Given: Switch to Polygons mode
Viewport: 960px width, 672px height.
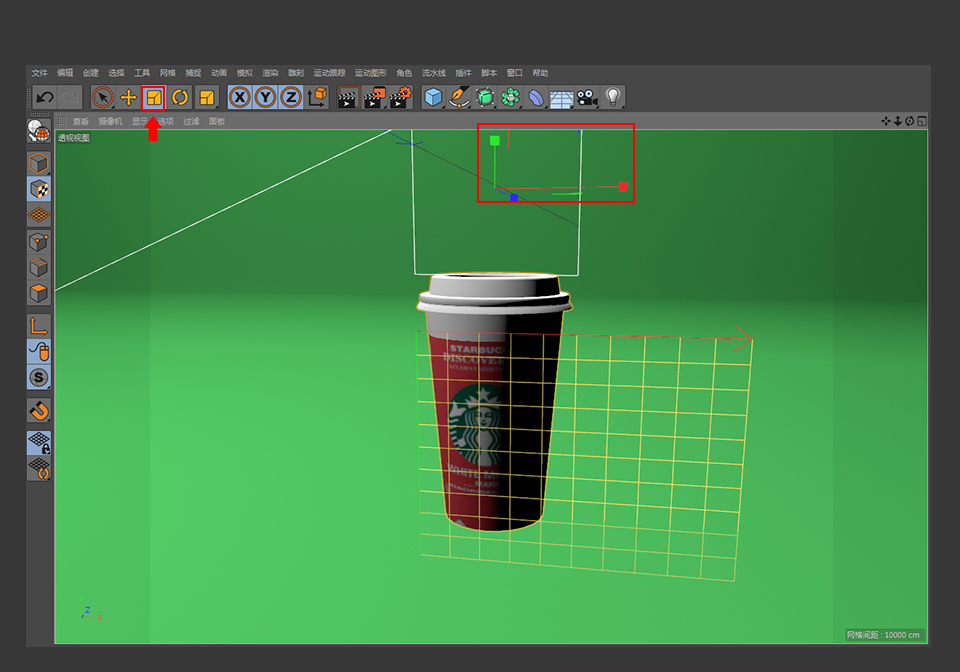Looking at the screenshot, I should pos(39,293).
